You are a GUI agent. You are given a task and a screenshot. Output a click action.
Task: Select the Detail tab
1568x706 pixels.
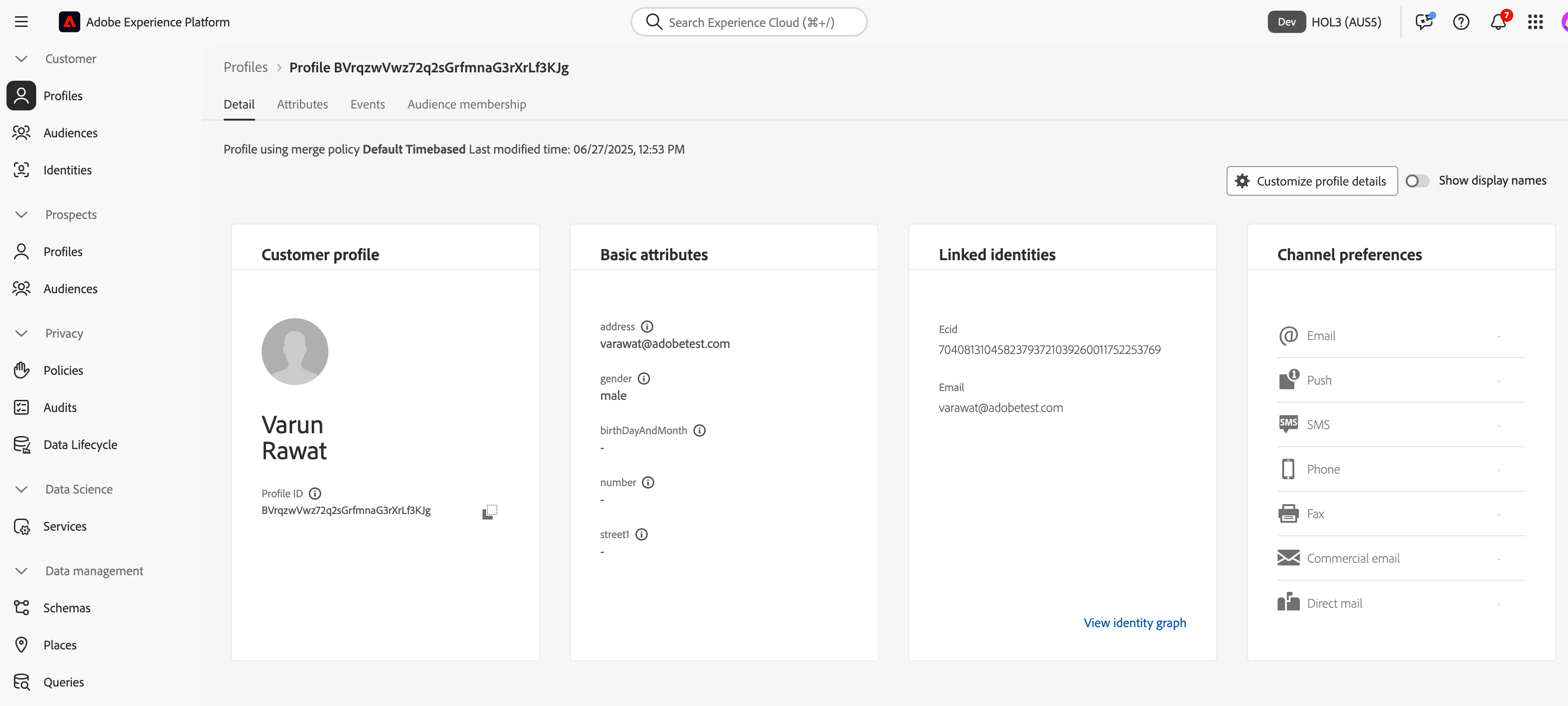(238, 104)
